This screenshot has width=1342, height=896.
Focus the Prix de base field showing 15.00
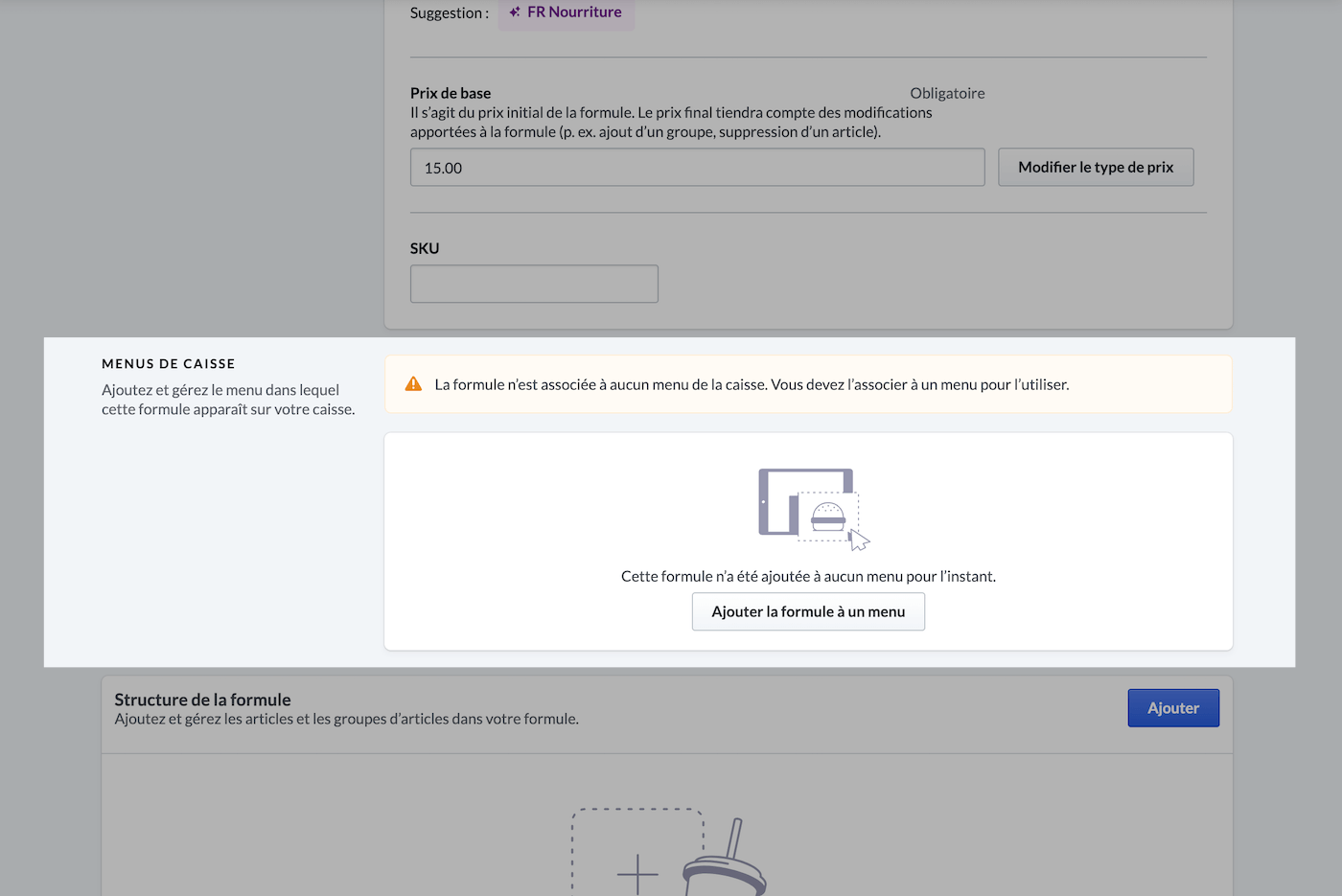(x=697, y=168)
